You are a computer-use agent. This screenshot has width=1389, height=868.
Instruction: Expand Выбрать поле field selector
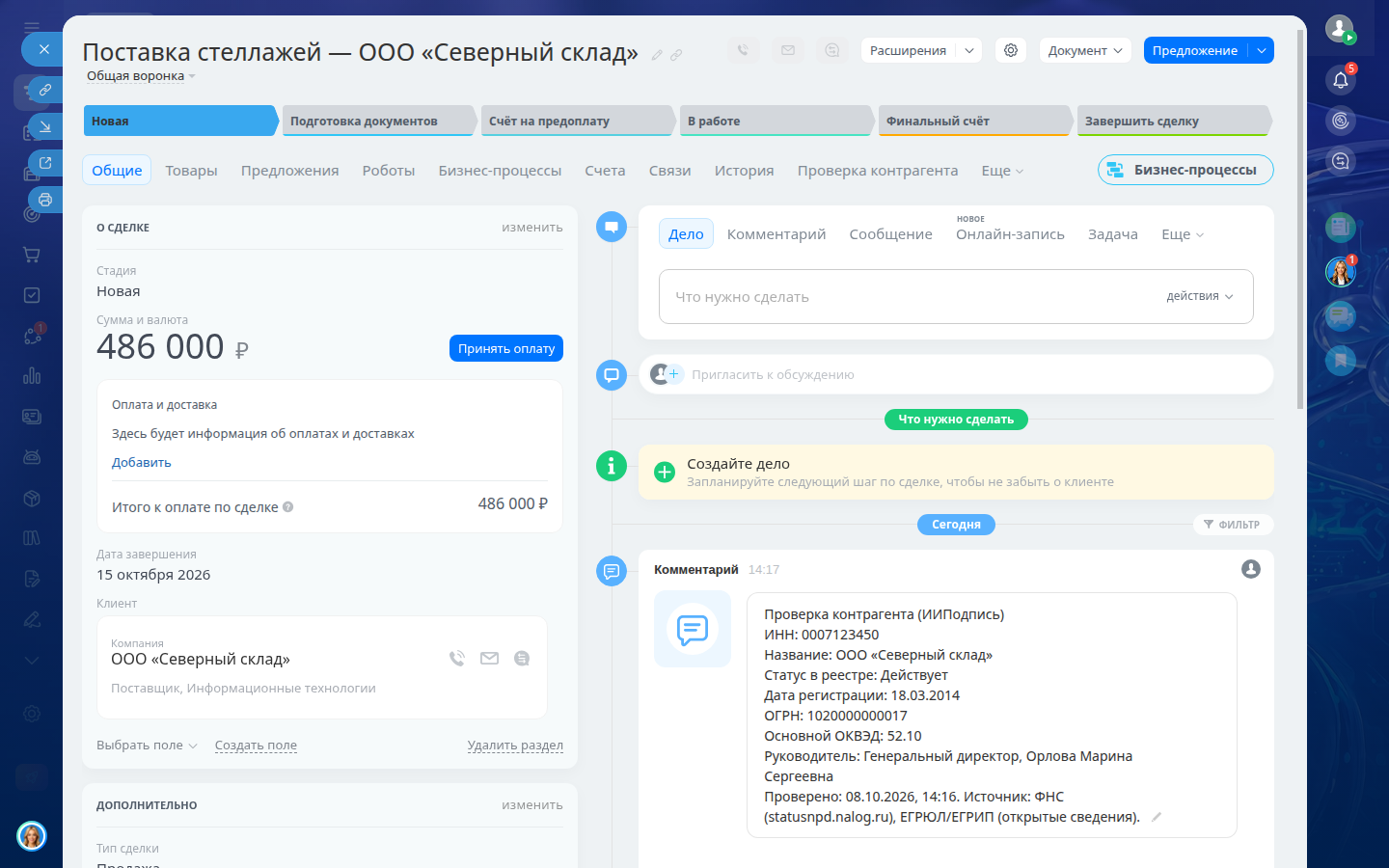tap(147, 746)
